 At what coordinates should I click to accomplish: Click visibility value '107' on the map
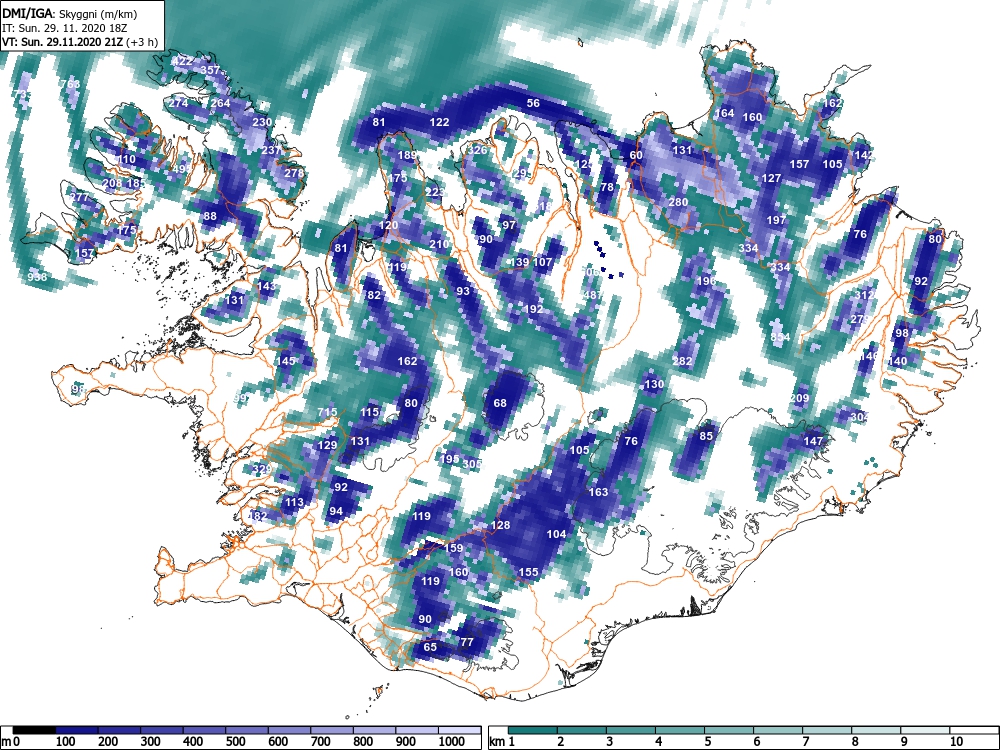point(542,262)
